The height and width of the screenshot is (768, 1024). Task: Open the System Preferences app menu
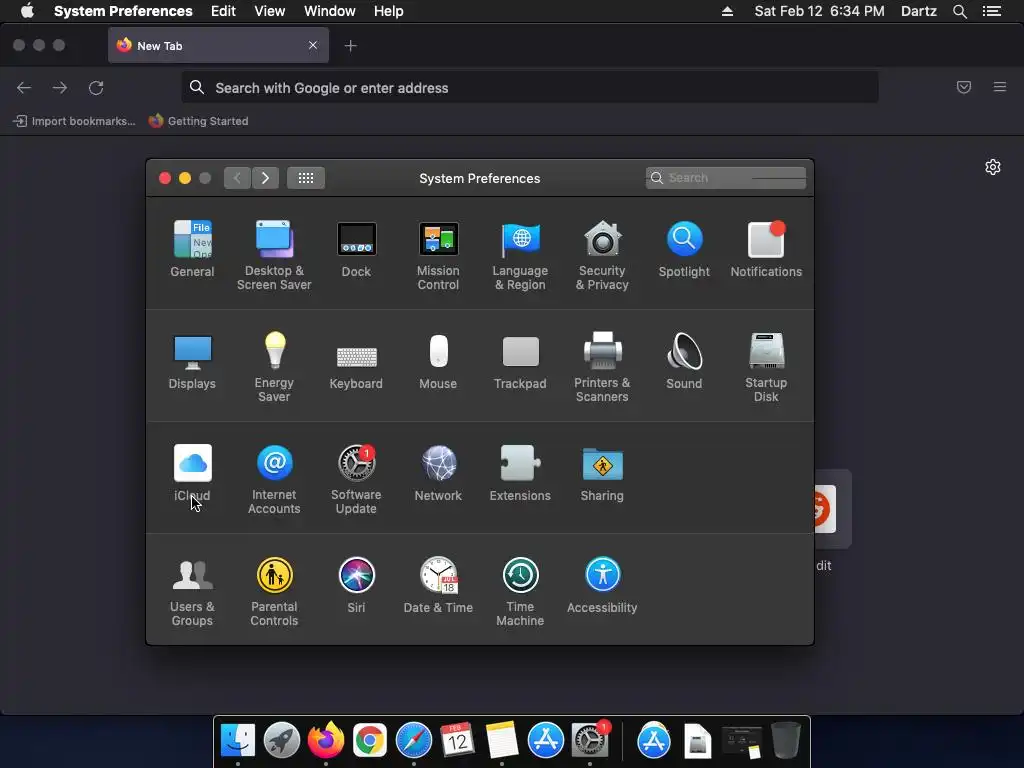point(123,11)
